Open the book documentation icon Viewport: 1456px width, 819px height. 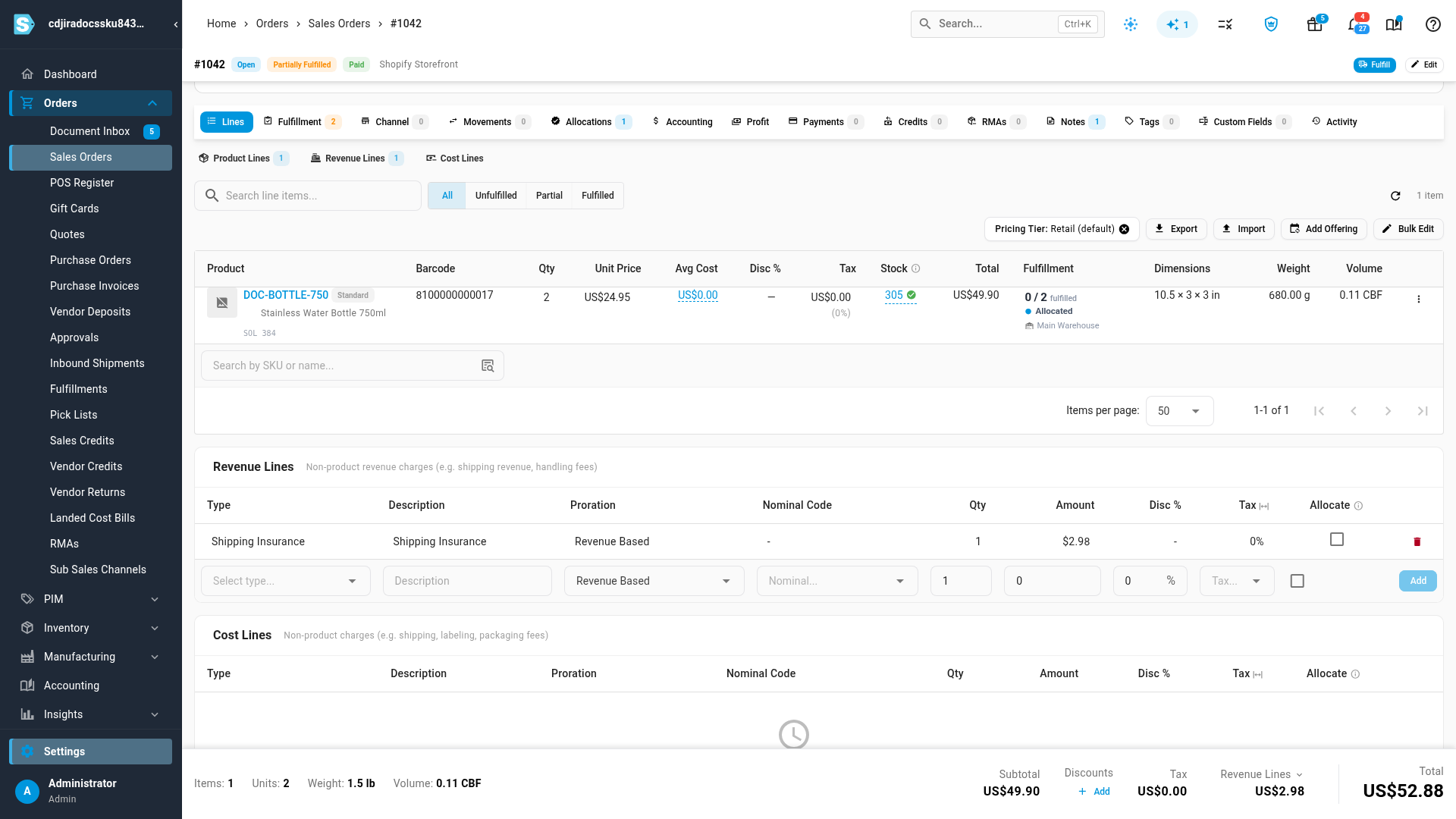[x=1394, y=24]
